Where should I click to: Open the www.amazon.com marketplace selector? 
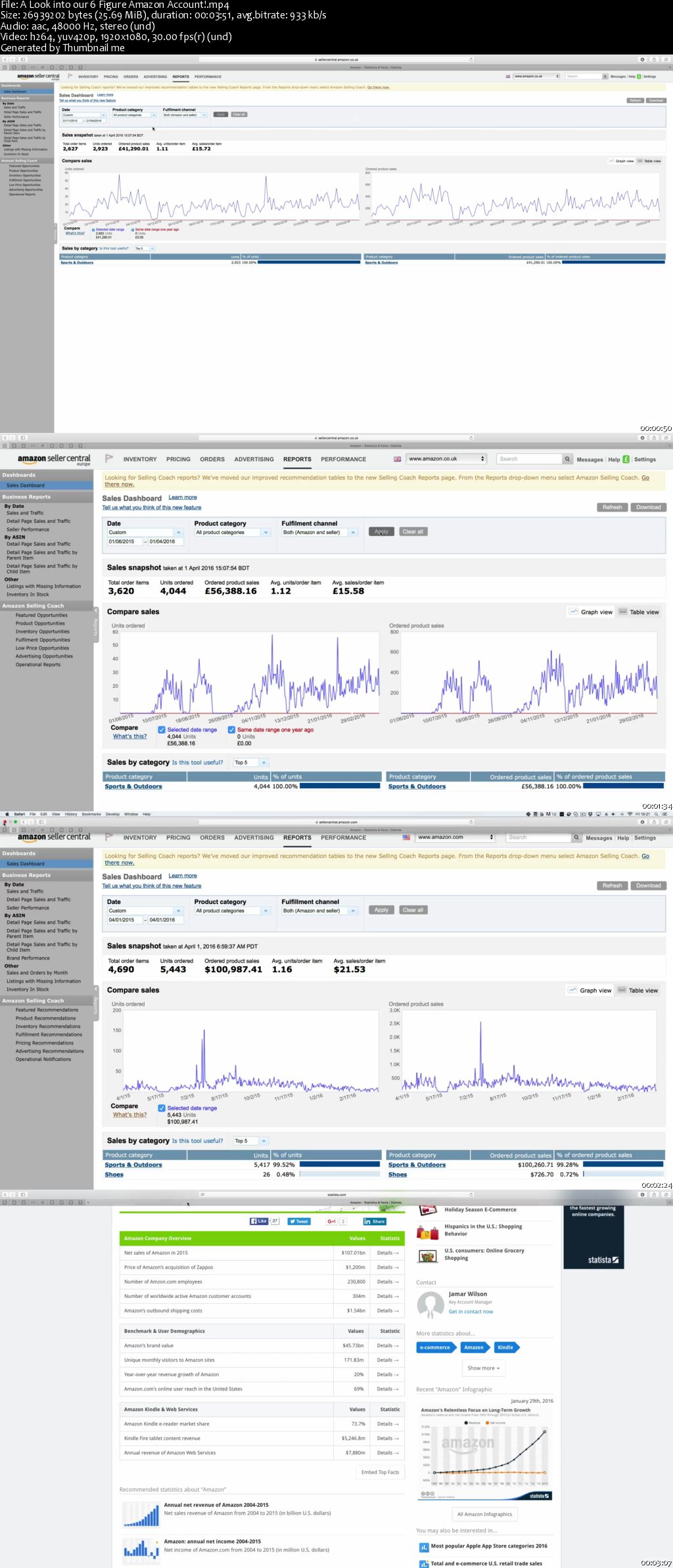pyautogui.click(x=455, y=837)
